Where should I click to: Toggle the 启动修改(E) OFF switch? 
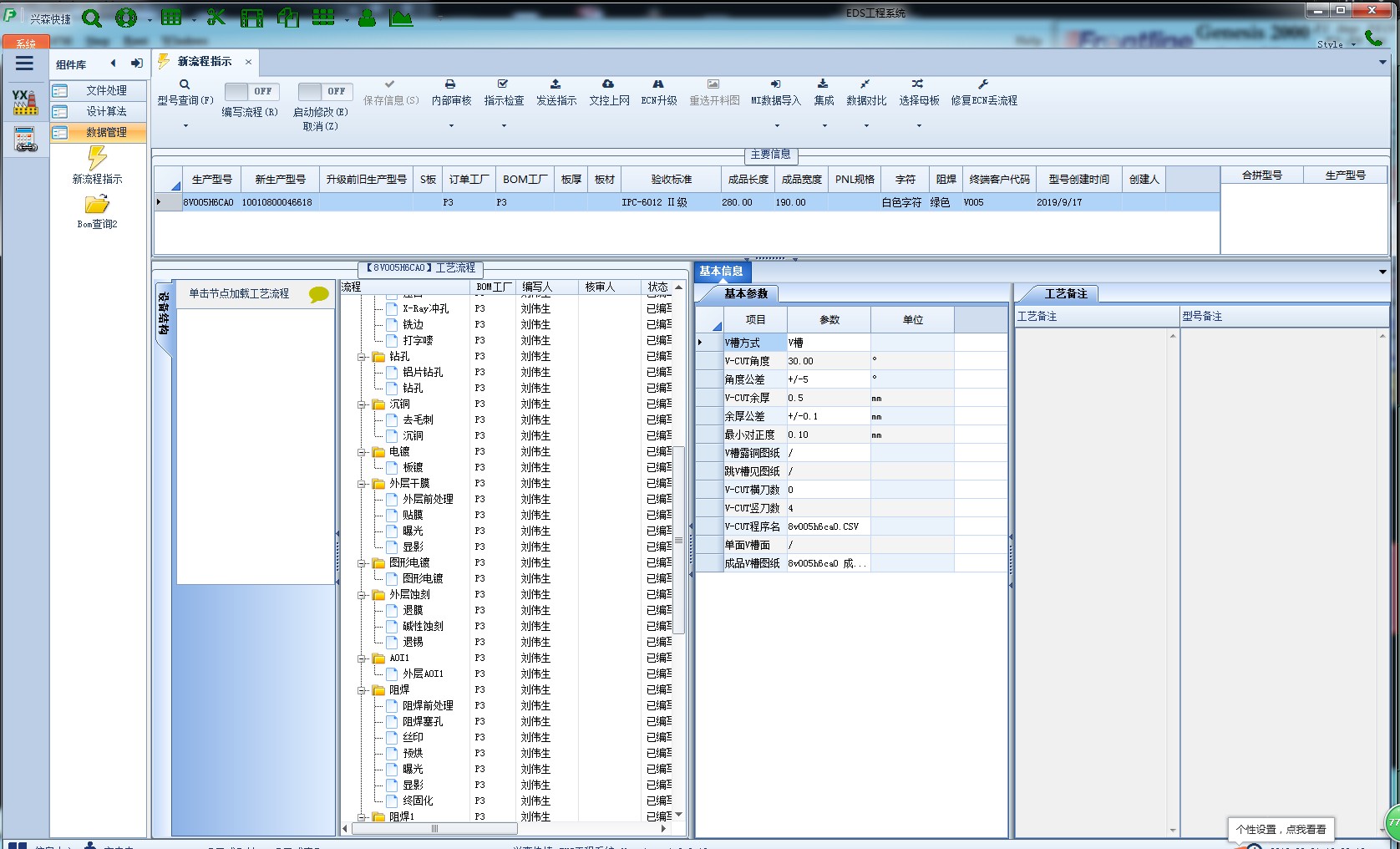[x=325, y=91]
